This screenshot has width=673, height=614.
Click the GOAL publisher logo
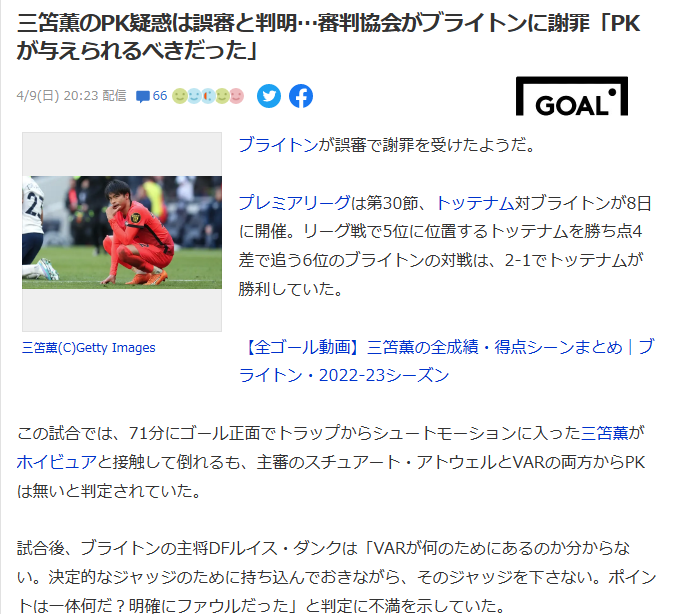[x=572, y=96]
